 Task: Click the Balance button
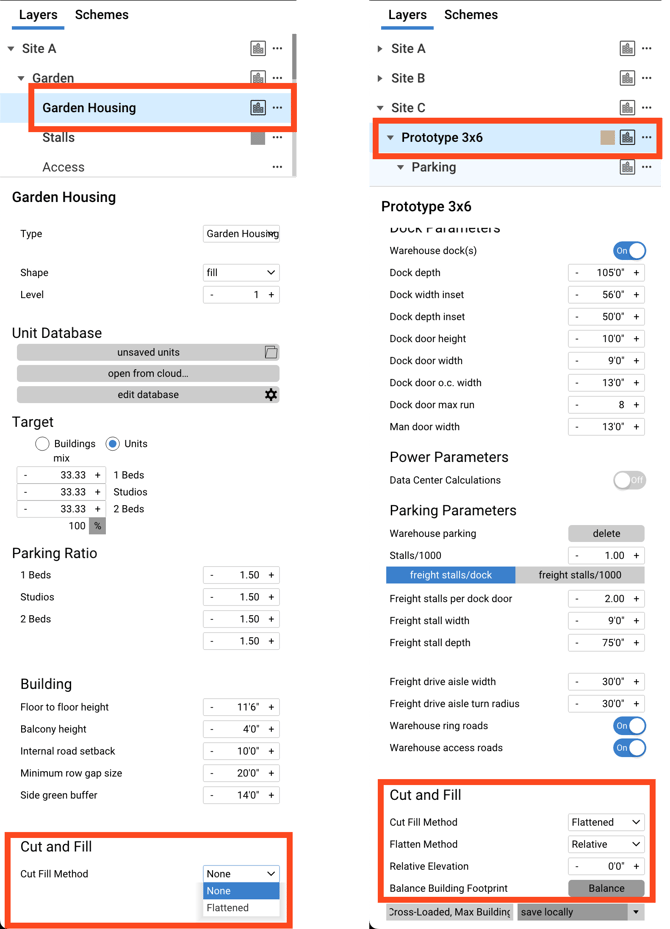[x=606, y=888]
